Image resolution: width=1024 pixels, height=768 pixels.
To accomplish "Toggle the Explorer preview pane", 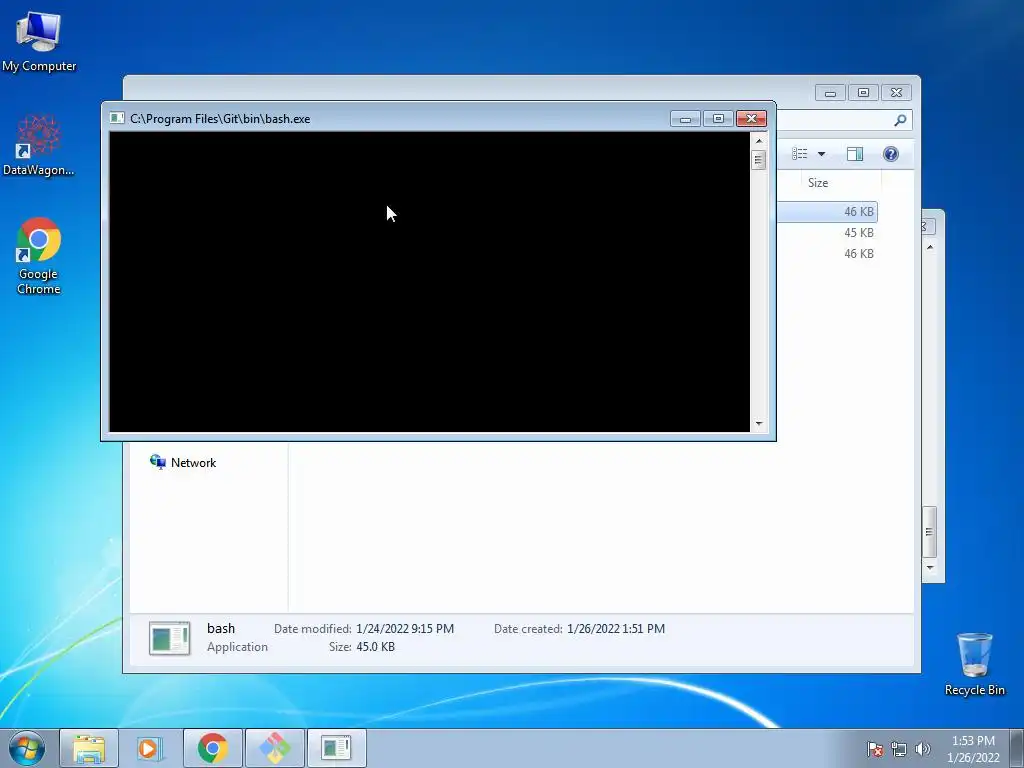I will click(x=854, y=154).
